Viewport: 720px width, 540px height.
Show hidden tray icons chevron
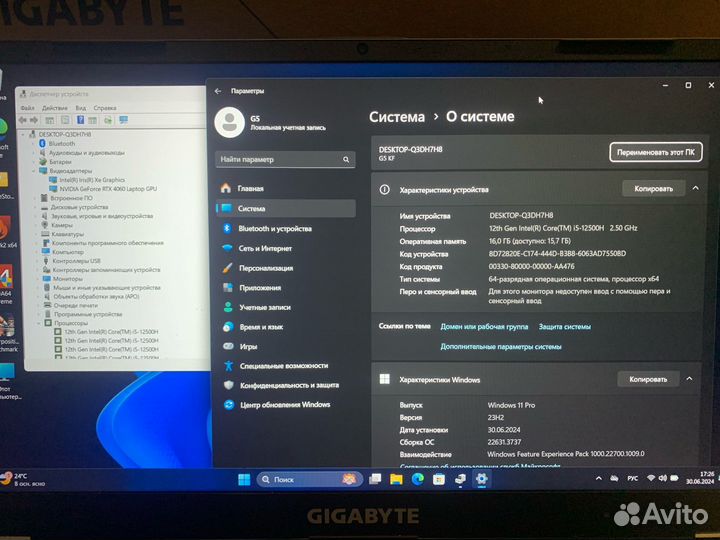point(598,478)
